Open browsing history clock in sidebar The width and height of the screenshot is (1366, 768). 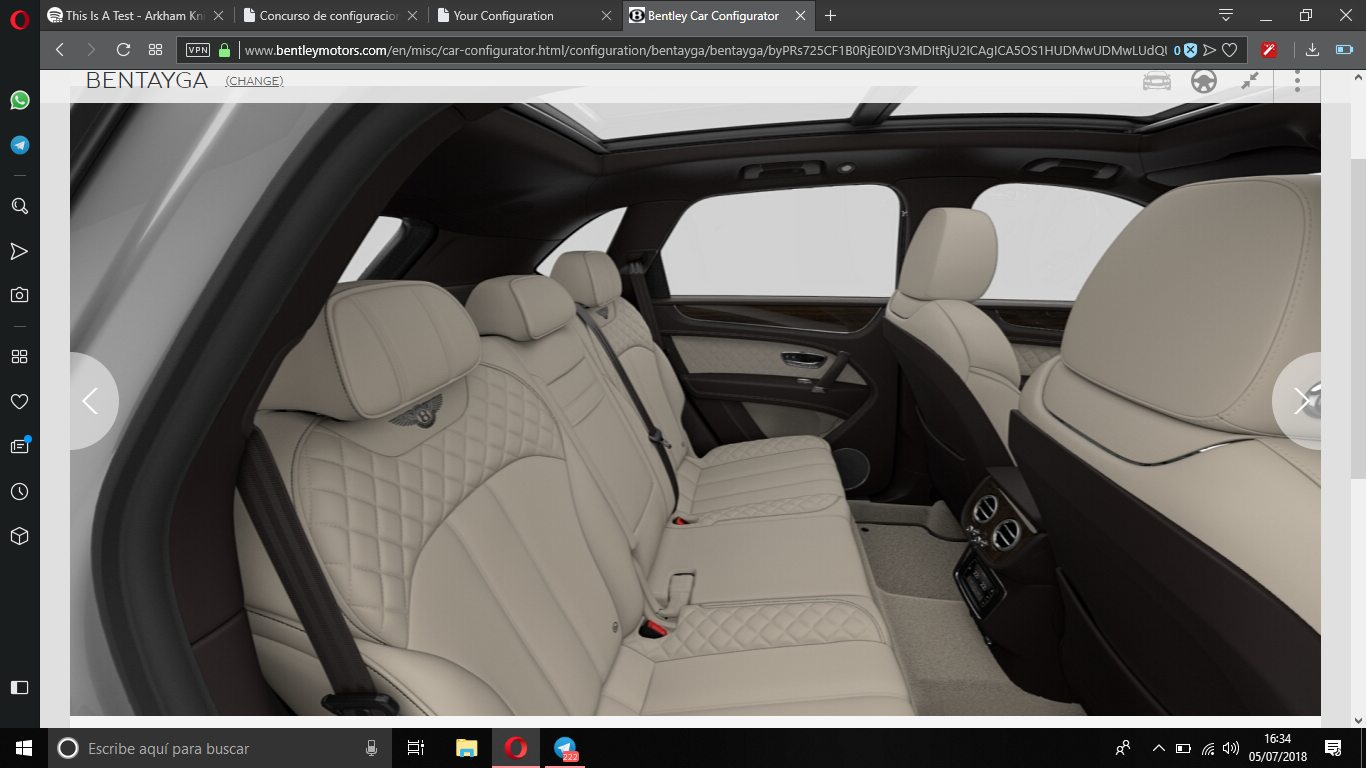(x=19, y=491)
